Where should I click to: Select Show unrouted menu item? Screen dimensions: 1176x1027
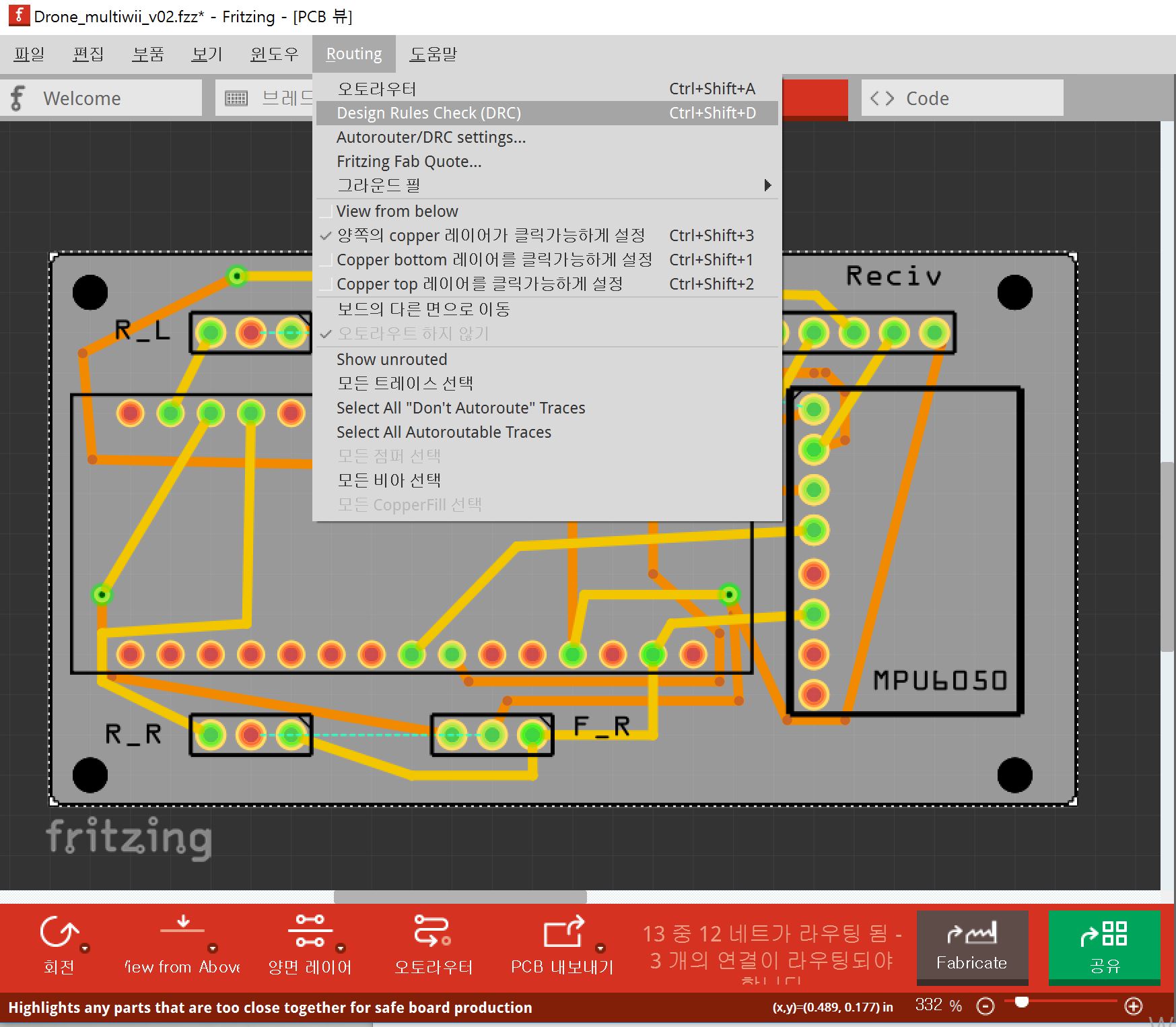[547, 360]
